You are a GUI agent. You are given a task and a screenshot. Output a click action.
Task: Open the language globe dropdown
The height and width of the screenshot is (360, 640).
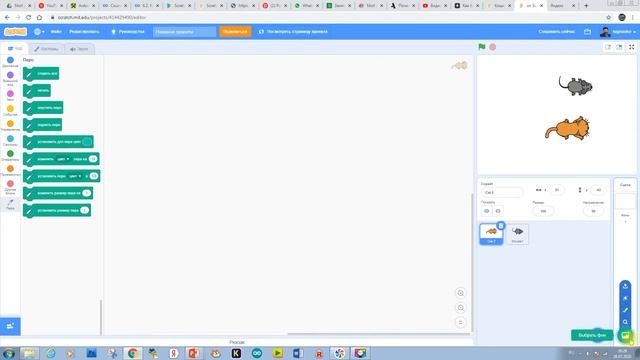tap(39, 31)
